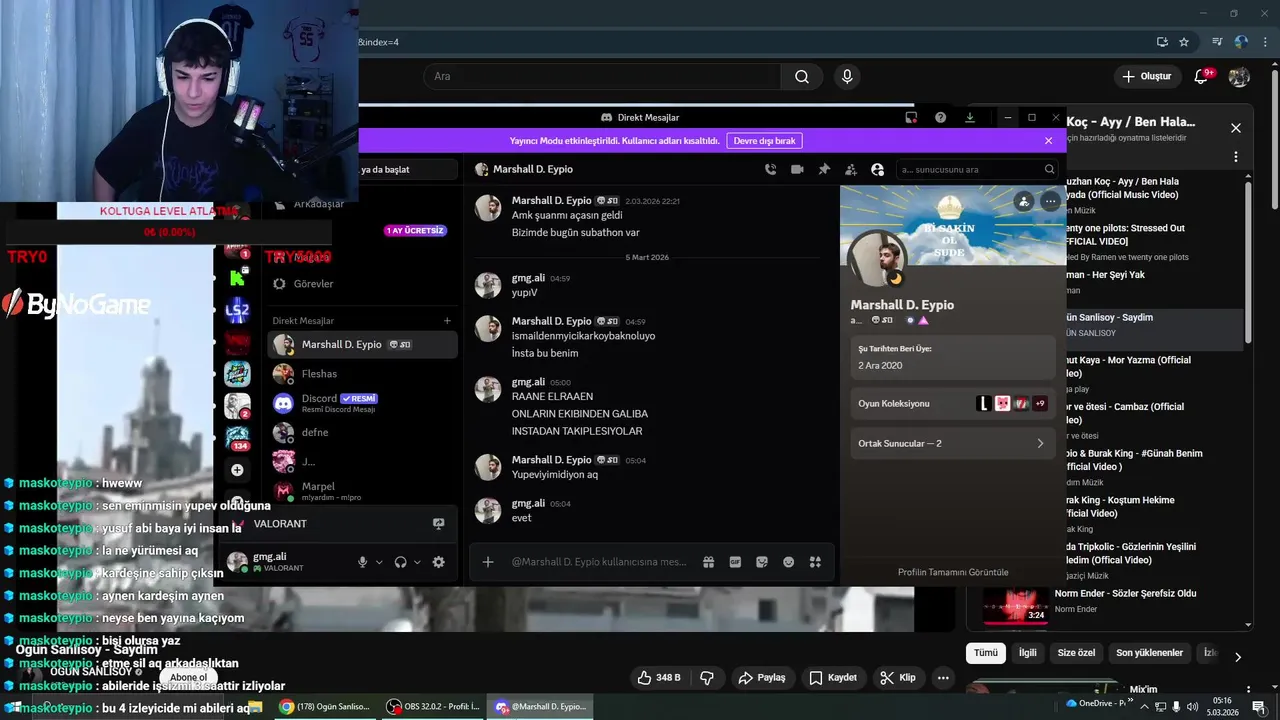Start a voice call with Marshall D. Eypio
The height and width of the screenshot is (720, 1280).
coord(770,170)
